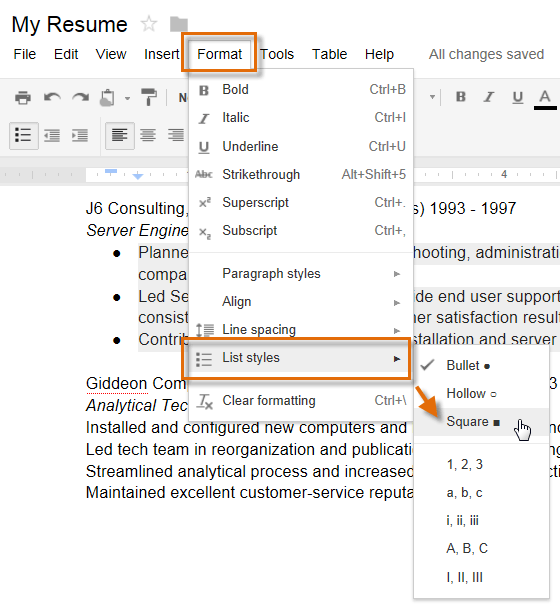Open the File menu
Screen dimensions: 560x605
click(x=25, y=54)
